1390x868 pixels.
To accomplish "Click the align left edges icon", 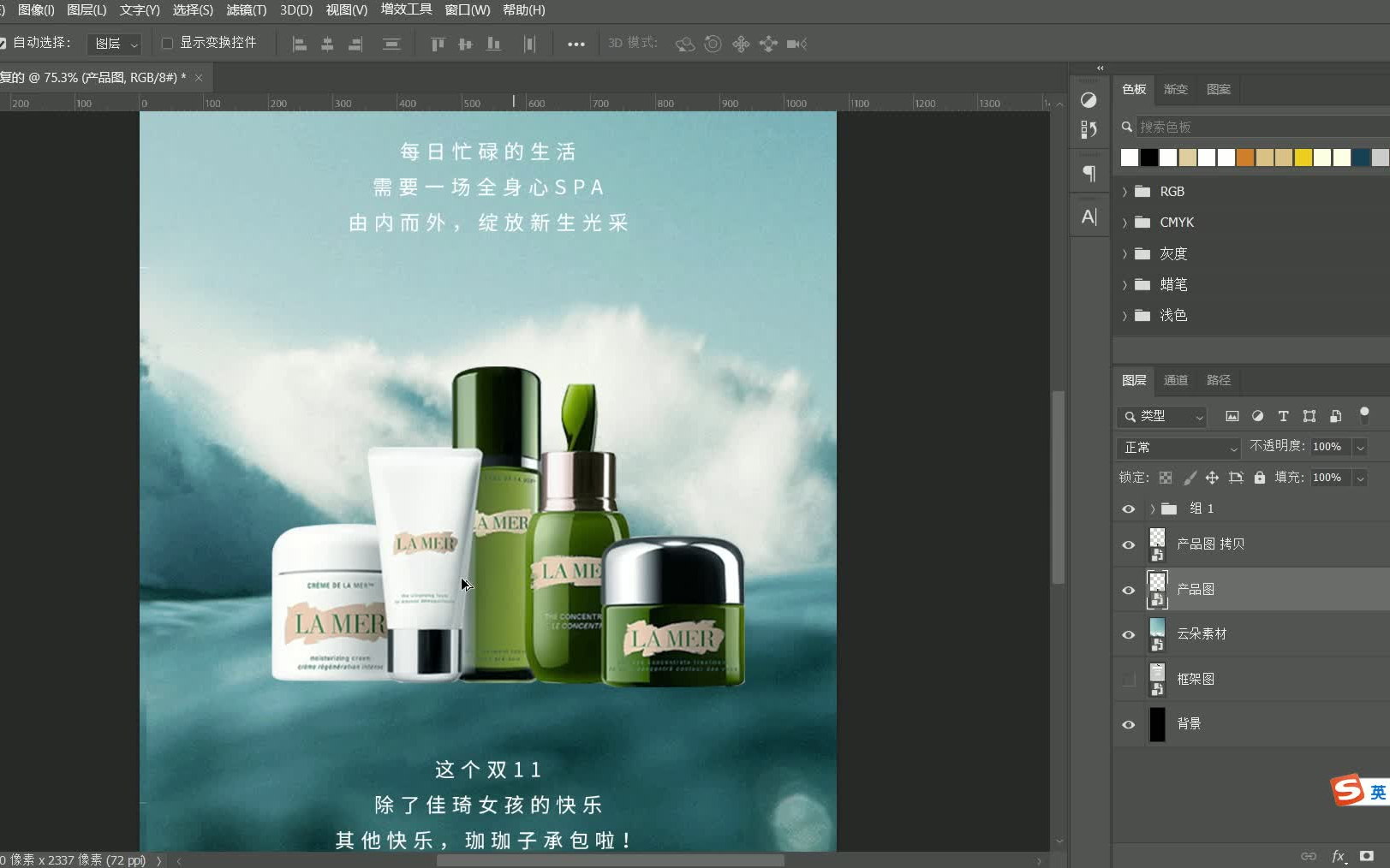I will [x=300, y=44].
